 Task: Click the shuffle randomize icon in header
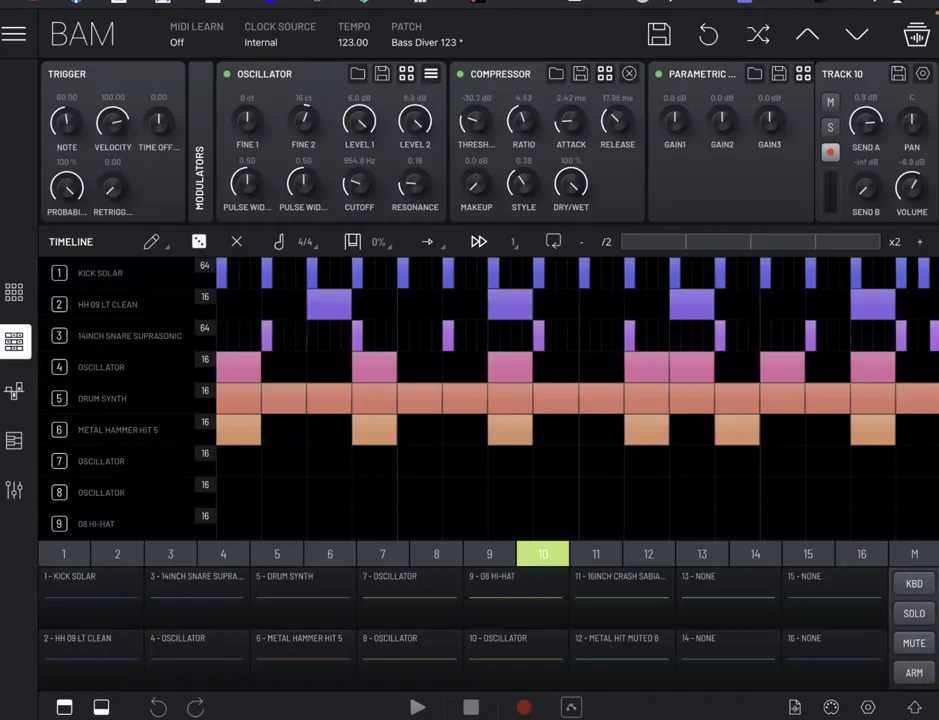click(758, 35)
